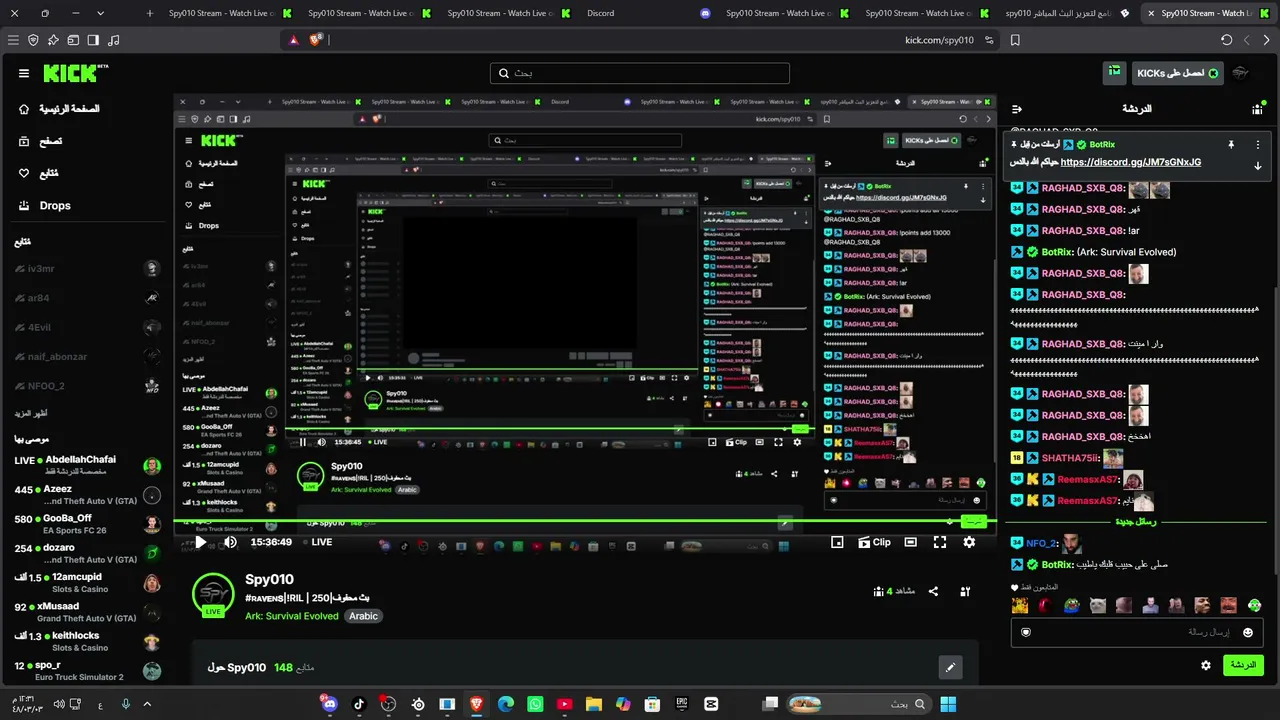Open dozaro channel in sidebar
Viewport: 1280px width, 720px height.
click(x=88, y=553)
